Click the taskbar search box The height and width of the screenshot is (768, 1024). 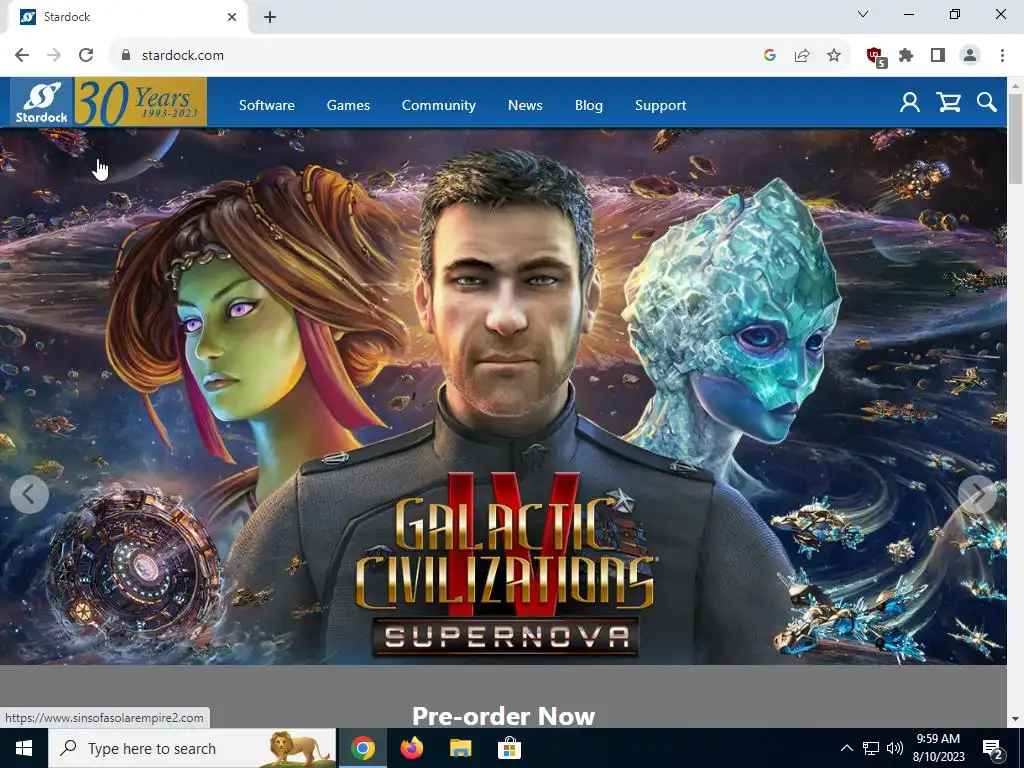[x=192, y=748]
